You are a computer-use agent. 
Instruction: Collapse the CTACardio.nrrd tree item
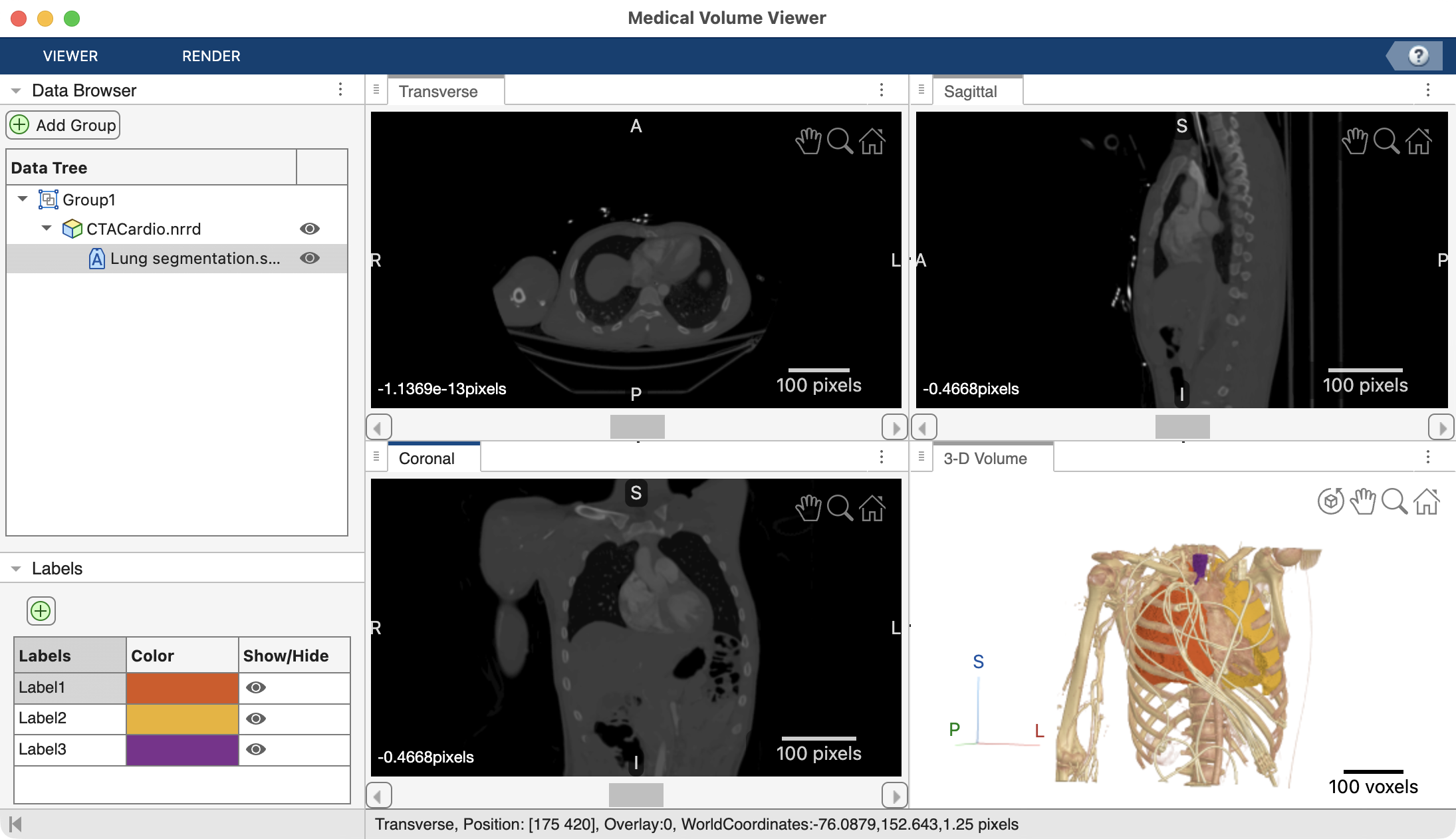point(47,228)
